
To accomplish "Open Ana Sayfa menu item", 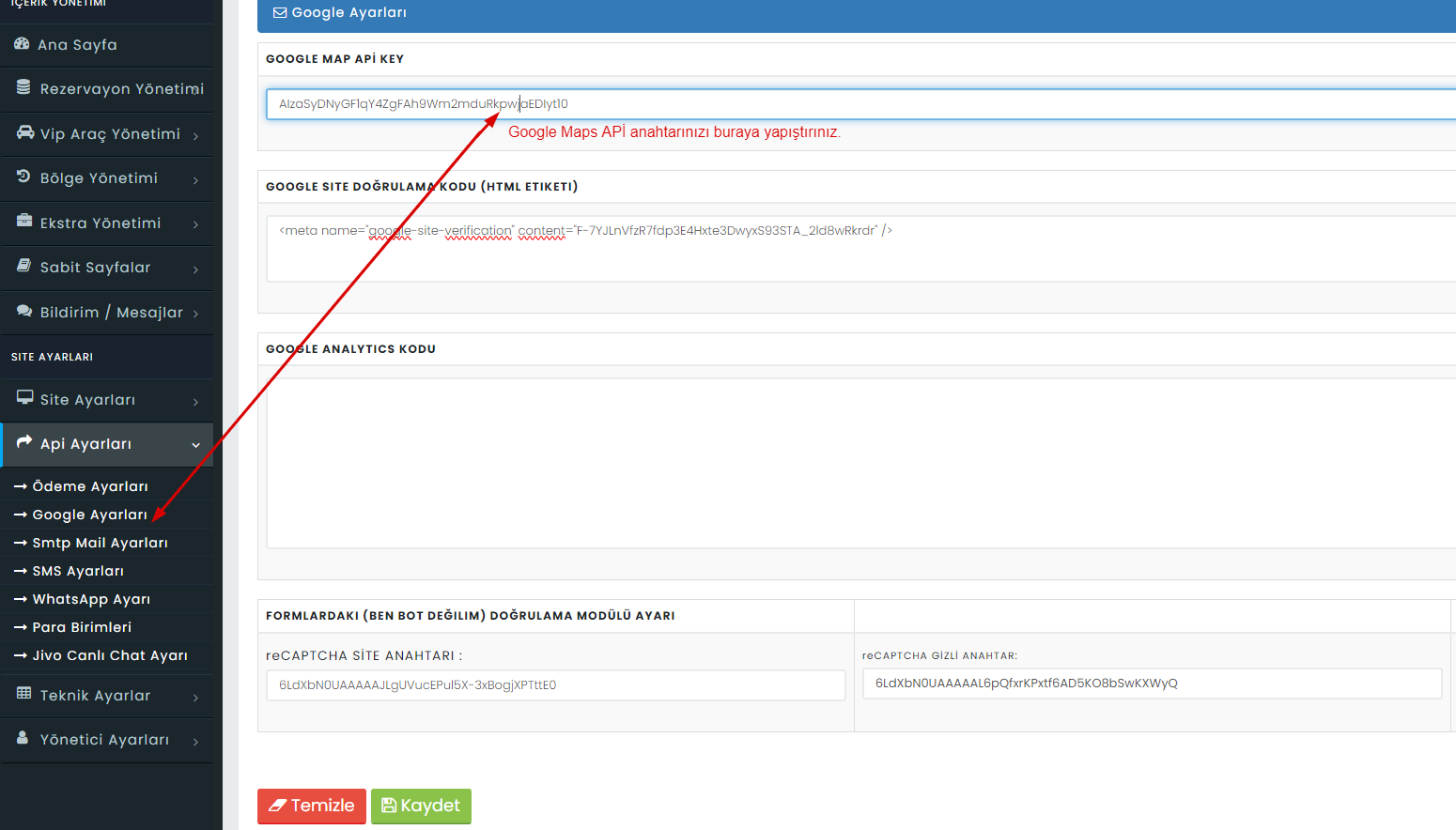I will pos(107,45).
